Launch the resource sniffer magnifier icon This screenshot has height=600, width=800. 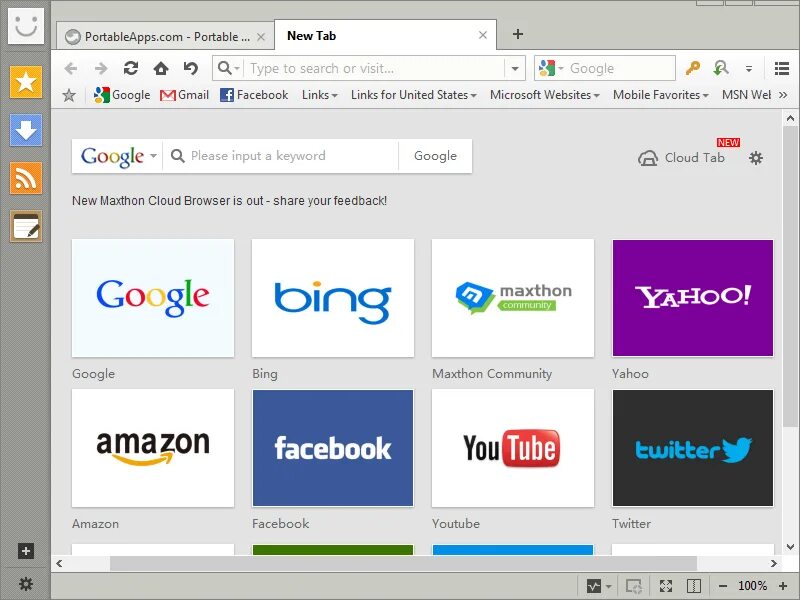click(x=722, y=68)
